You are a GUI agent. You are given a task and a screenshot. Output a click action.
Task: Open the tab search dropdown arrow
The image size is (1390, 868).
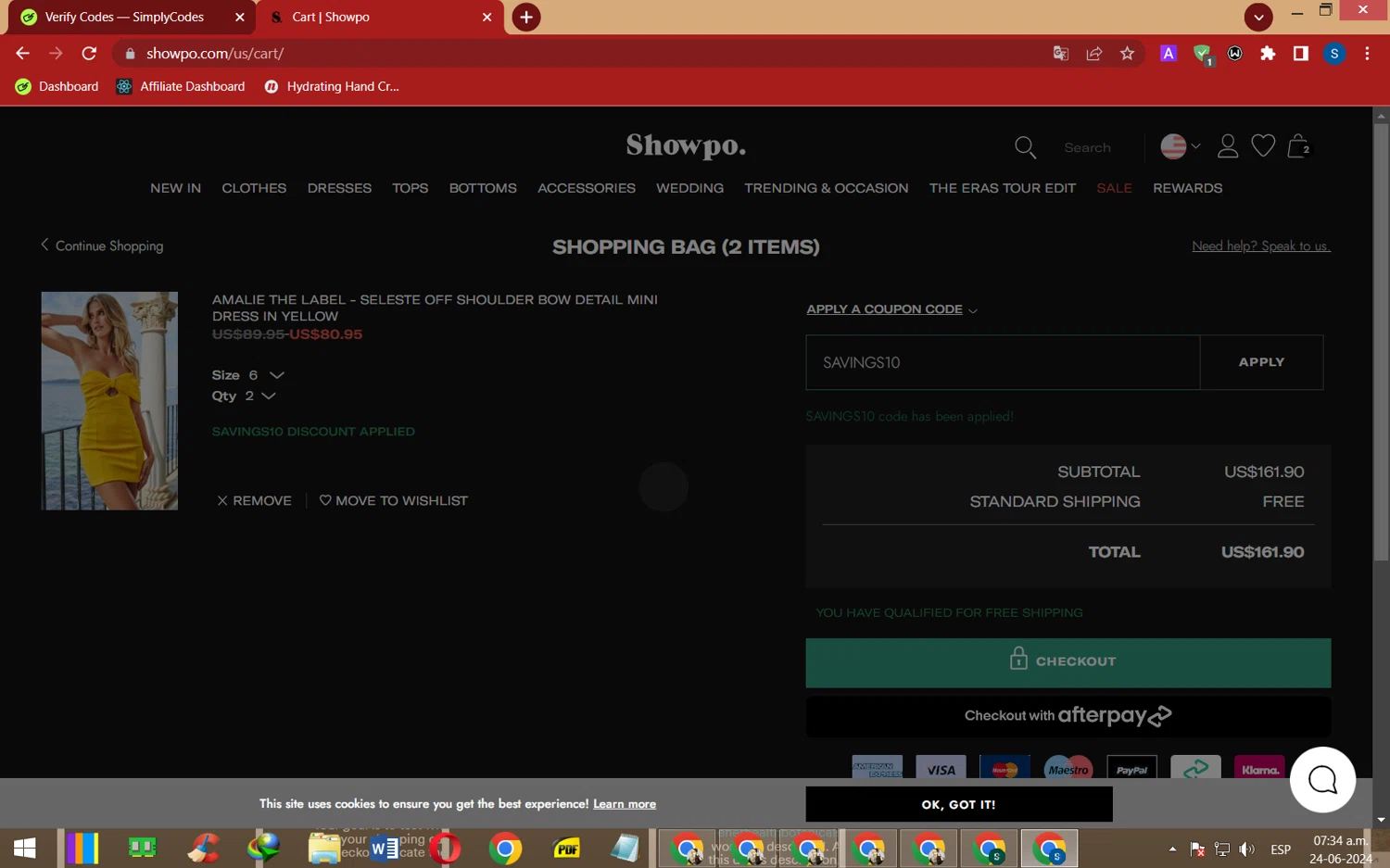[x=1258, y=17]
